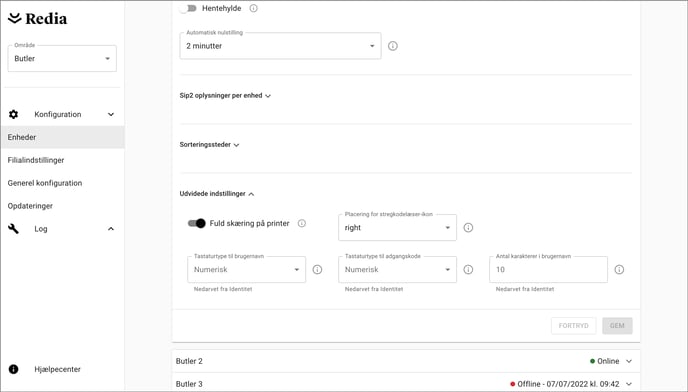Open info icon for Placering for stregkodelæser-ikon
This screenshot has width=688, height=392.
[x=468, y=227]
